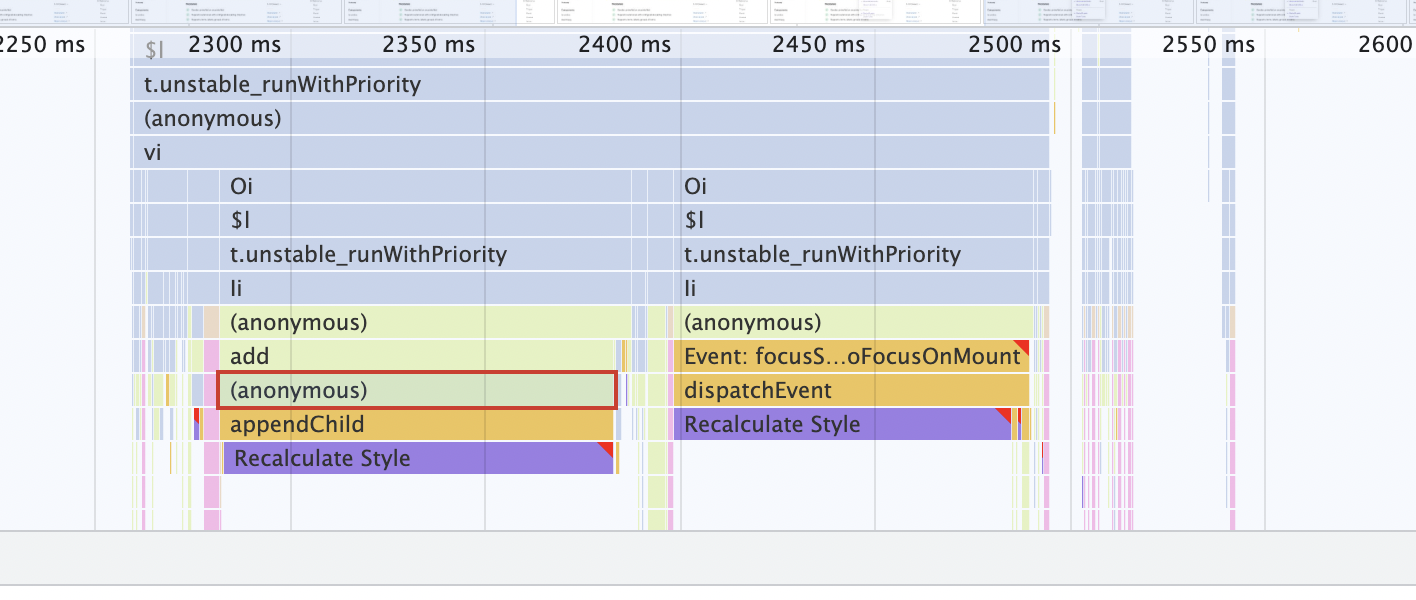The image size is (1416, 600).
Task: Select the Oi frame in the dispatchEvent call stack
Action: coord(856,187)
